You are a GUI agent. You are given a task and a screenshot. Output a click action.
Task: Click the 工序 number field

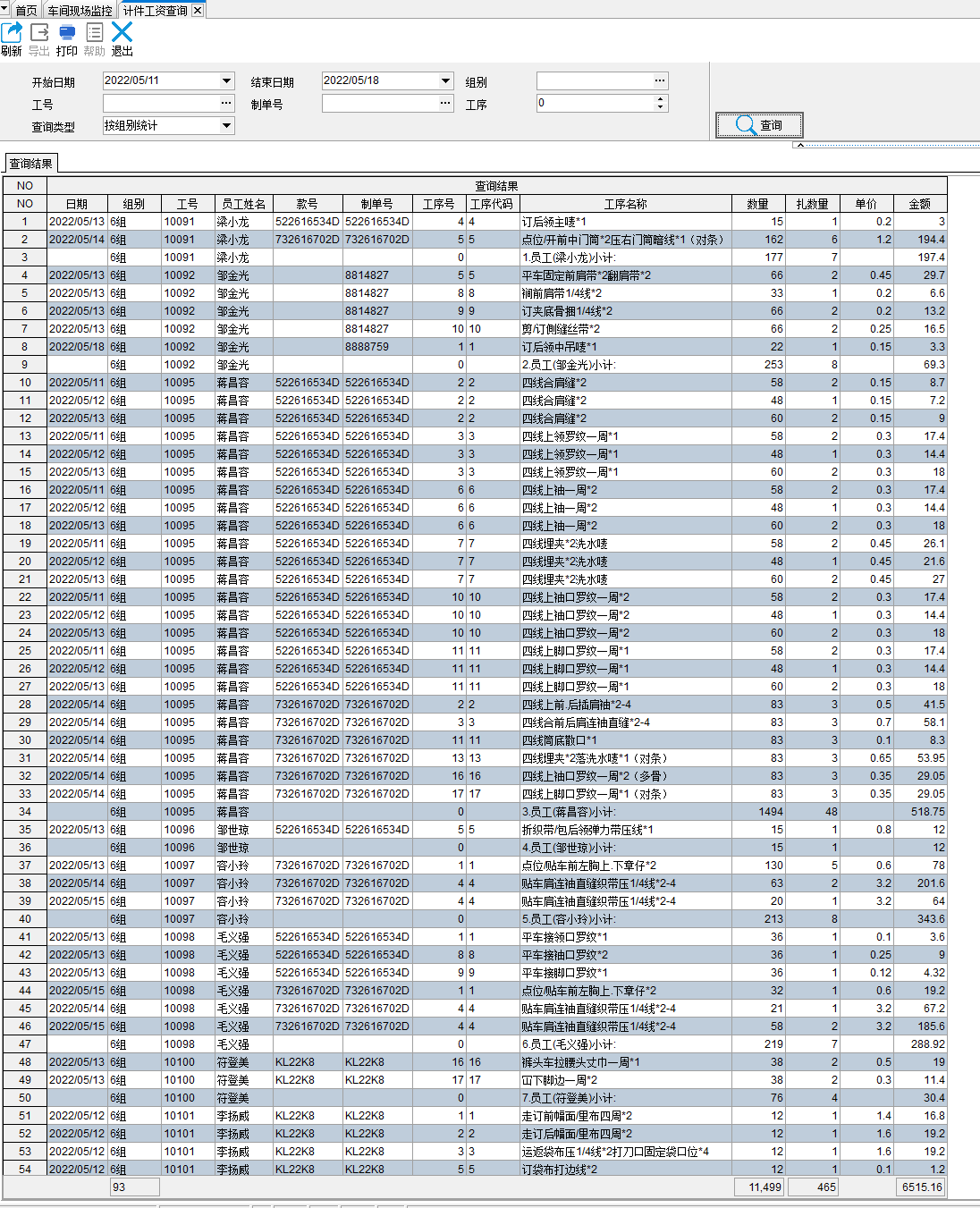596,104
